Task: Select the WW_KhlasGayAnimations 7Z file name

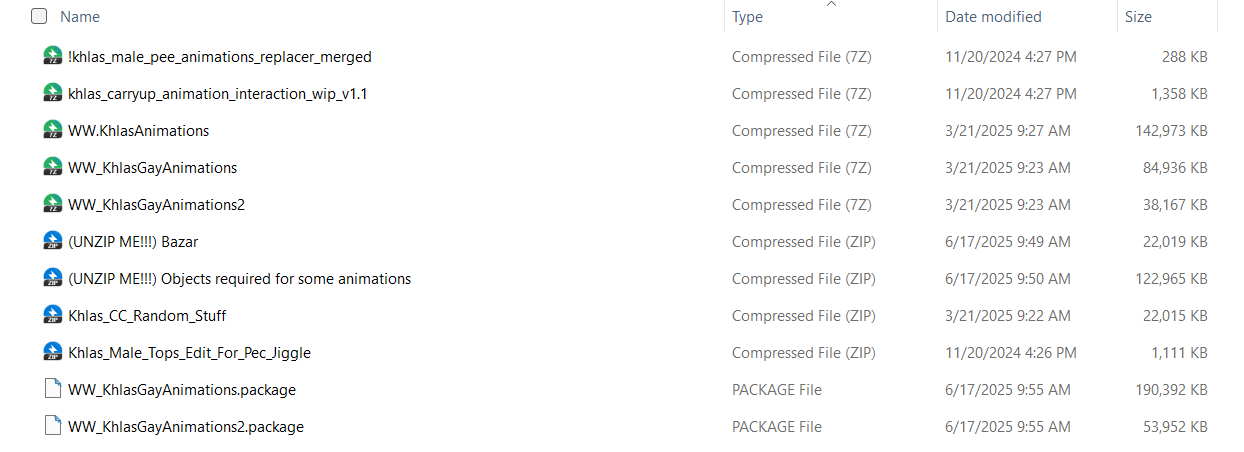Action: [153, 168]
